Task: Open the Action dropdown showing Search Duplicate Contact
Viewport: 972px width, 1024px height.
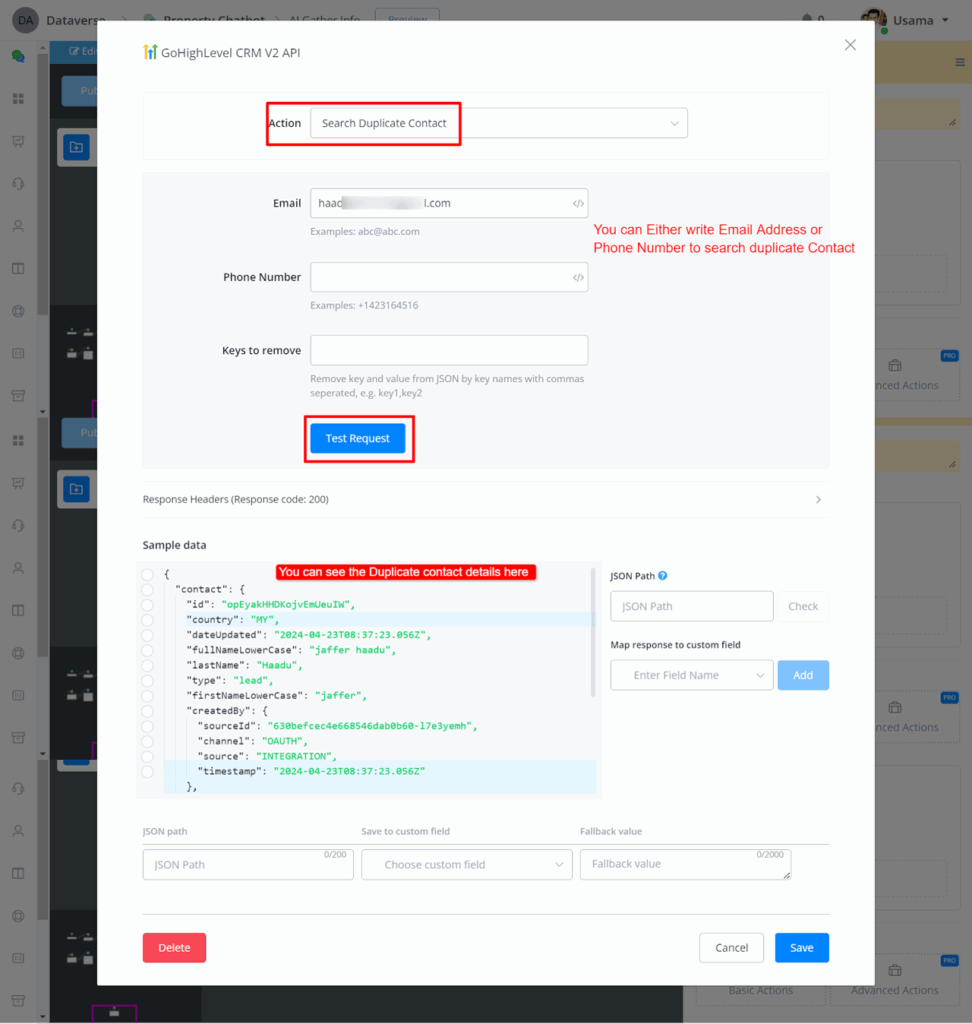Action: point(498,123)
